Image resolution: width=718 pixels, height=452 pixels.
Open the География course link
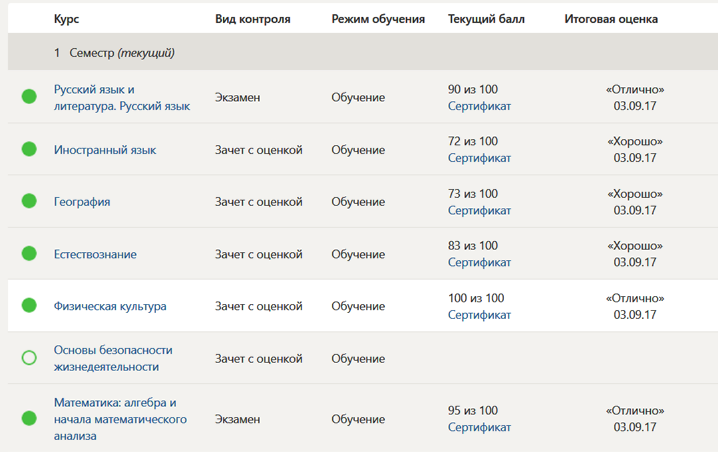pyautogui.click(x=82, y=202)
